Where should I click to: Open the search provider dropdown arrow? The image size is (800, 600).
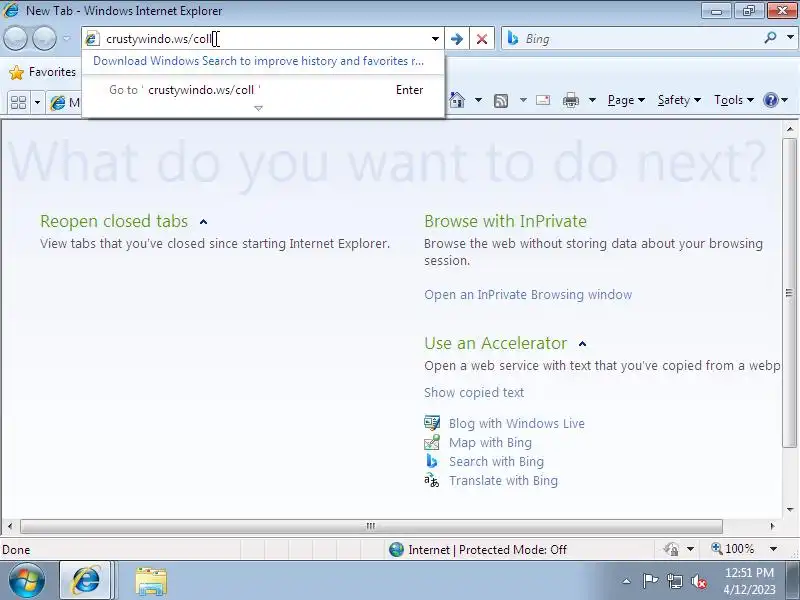790,38
